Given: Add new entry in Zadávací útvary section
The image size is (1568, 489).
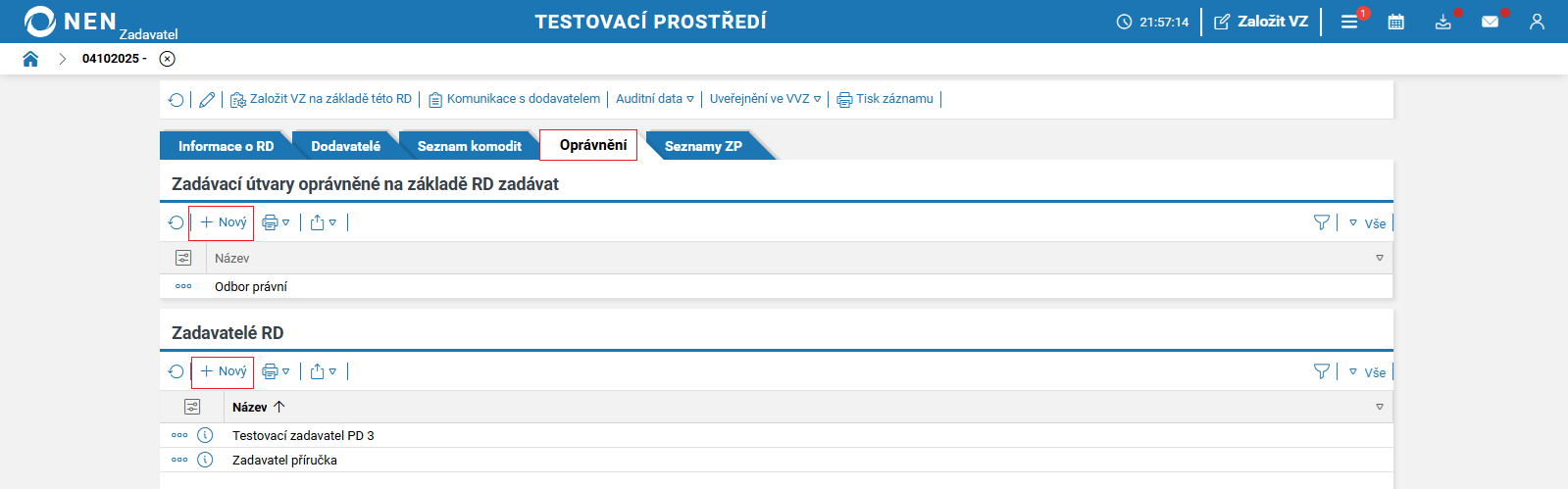Looking at the screenshot, I should pyautogui.click(x=223, y=222).
